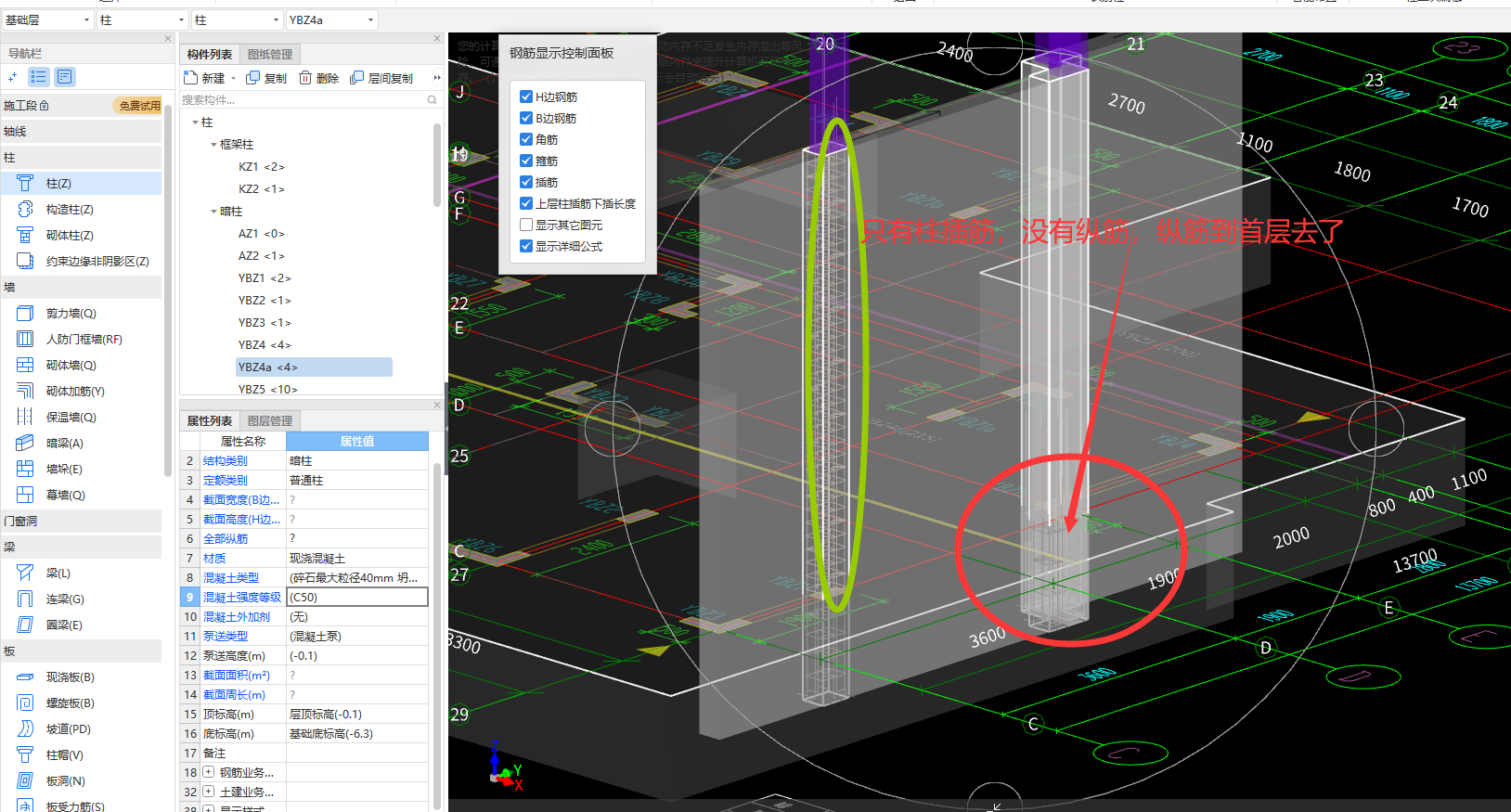Click the 复制 copy button
This screenshot has height=812, width=1511.
tap(266, 78)
